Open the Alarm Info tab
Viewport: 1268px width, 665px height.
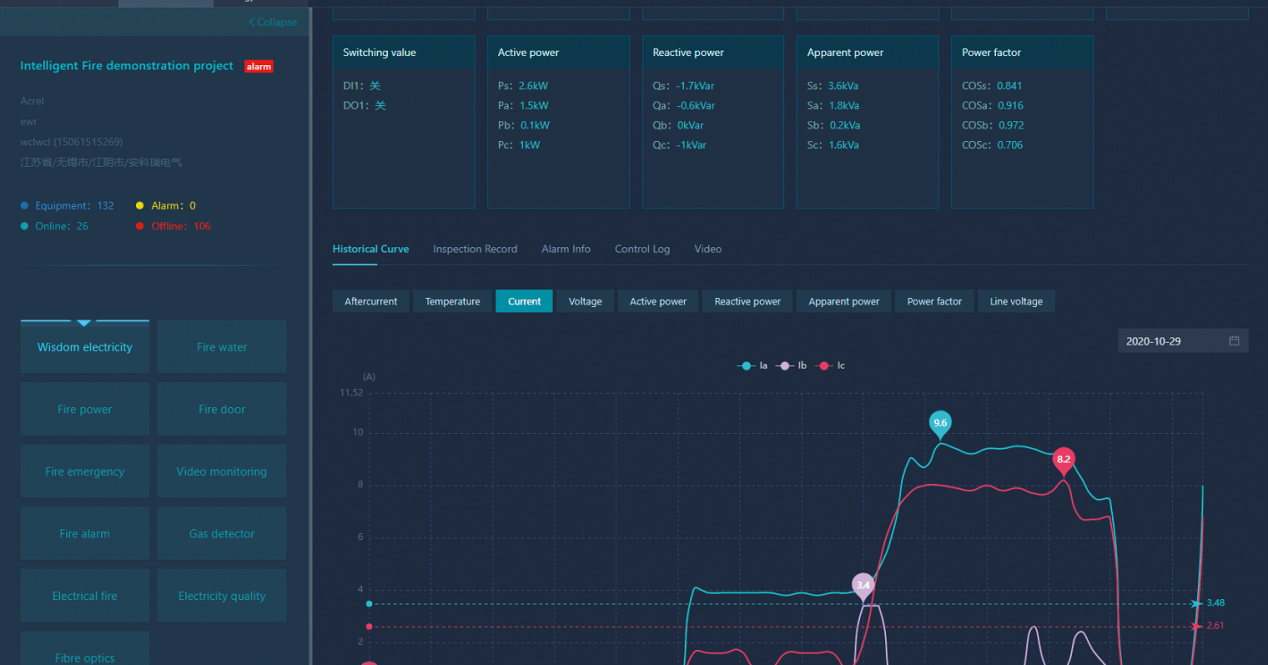(x=566, y=249)
